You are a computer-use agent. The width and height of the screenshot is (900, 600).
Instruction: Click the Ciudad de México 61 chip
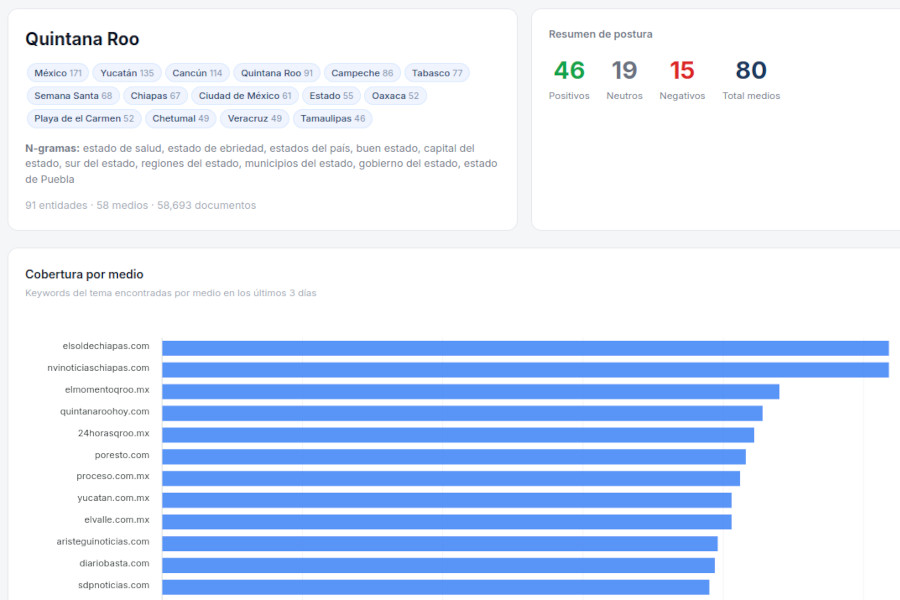[245, 96]
